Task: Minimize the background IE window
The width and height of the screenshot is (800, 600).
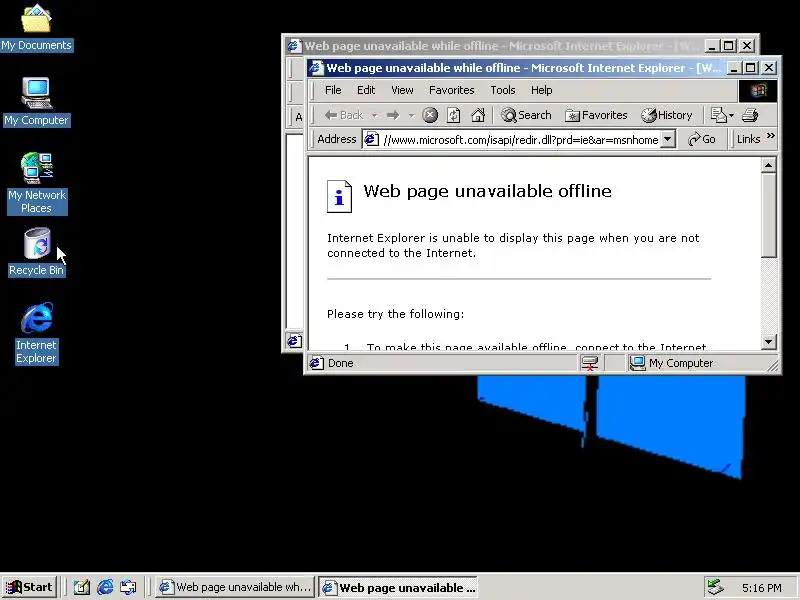Action: pyautogui.click(x=712, y=46)
